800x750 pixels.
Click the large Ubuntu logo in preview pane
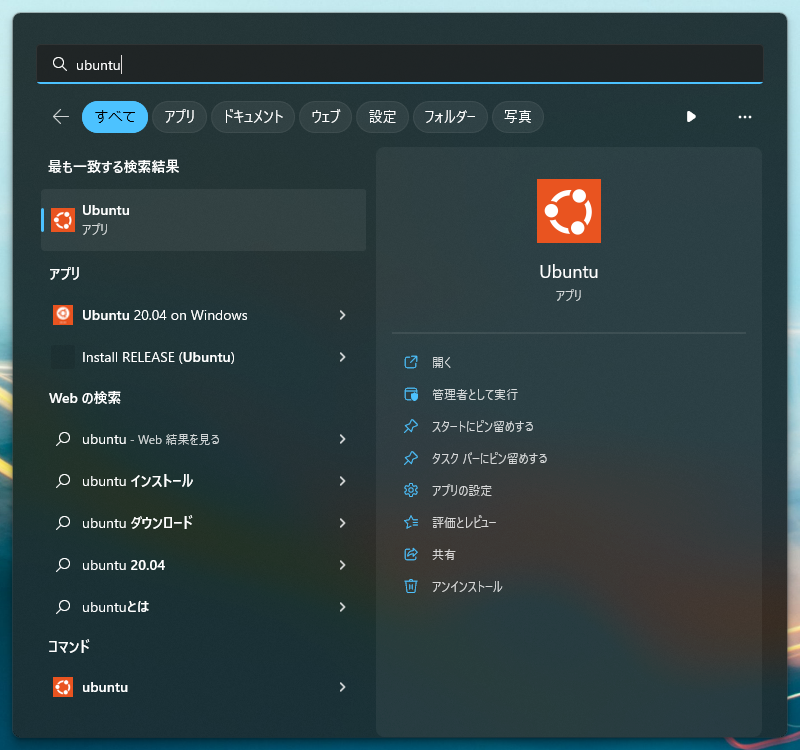point(568,211)
